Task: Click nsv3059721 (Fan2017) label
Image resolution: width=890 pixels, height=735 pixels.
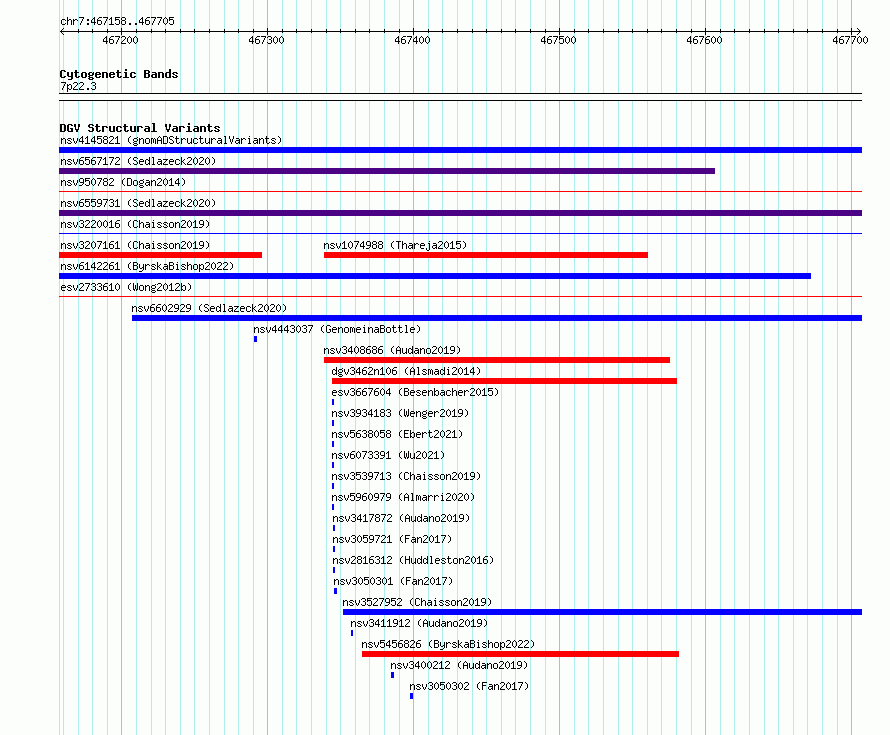Action: pos(392,539)
